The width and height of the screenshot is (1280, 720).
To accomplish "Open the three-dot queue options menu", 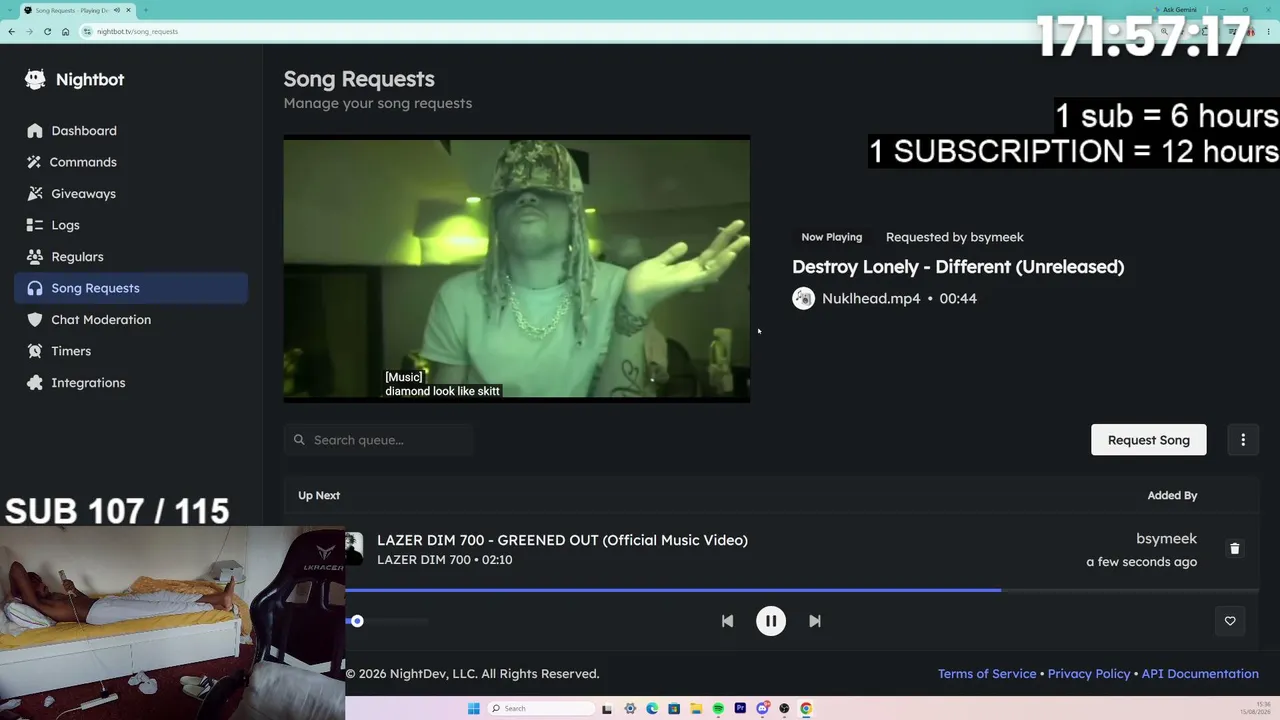I will click(x=1243, y=440).
